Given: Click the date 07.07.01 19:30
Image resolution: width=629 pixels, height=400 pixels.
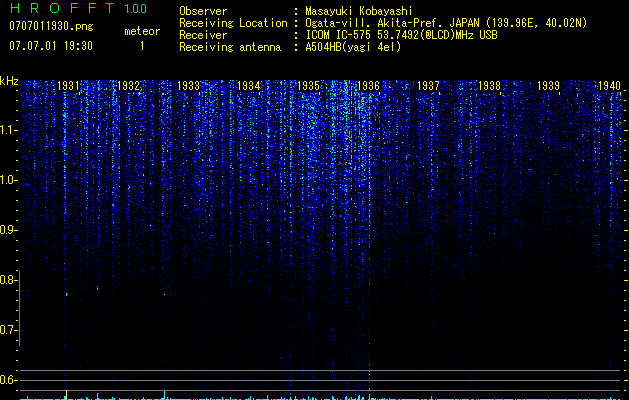Looking at the screenshot, I should [x=51, y=46].
